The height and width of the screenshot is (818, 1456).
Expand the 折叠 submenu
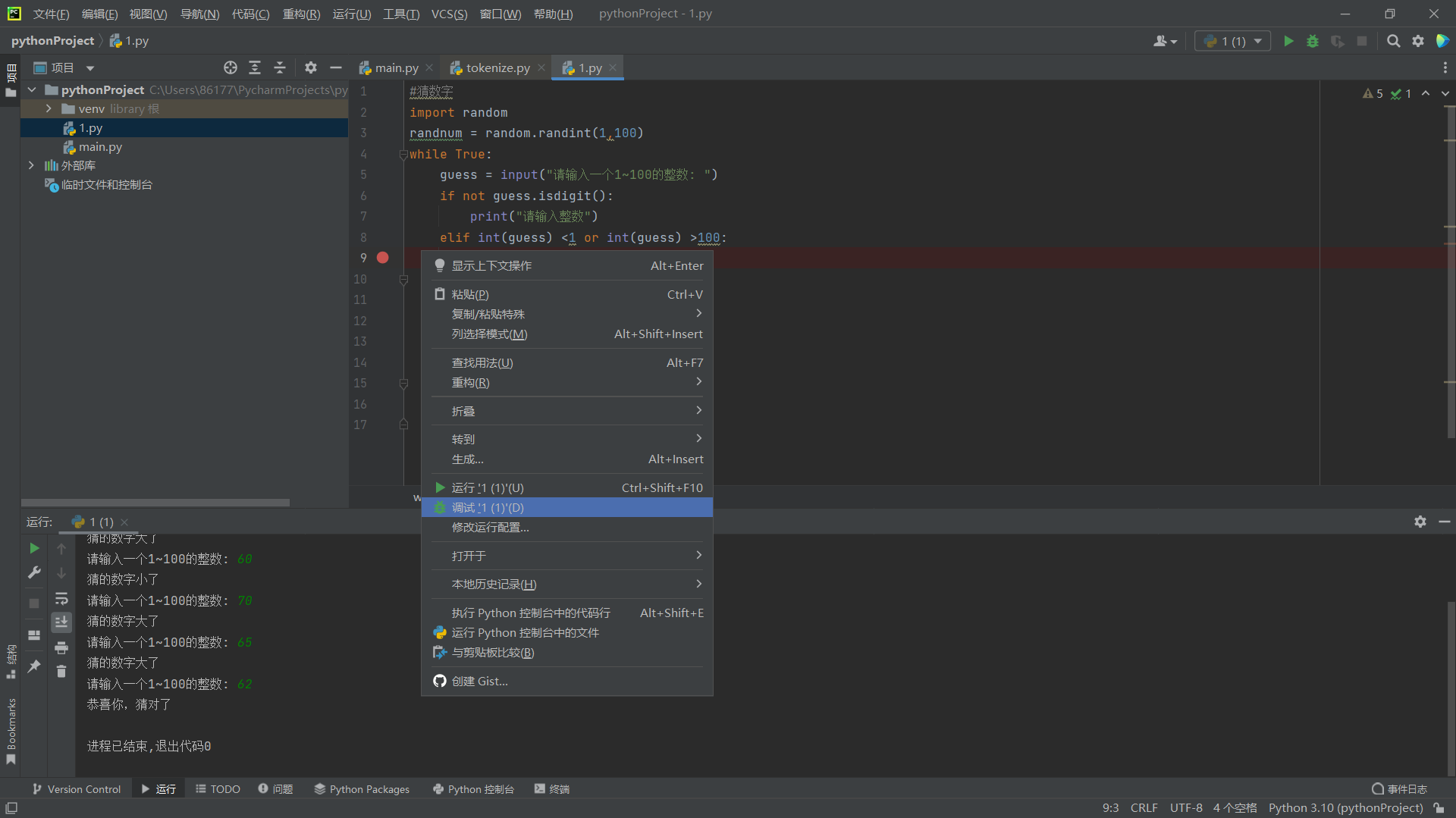pos(567,411)
